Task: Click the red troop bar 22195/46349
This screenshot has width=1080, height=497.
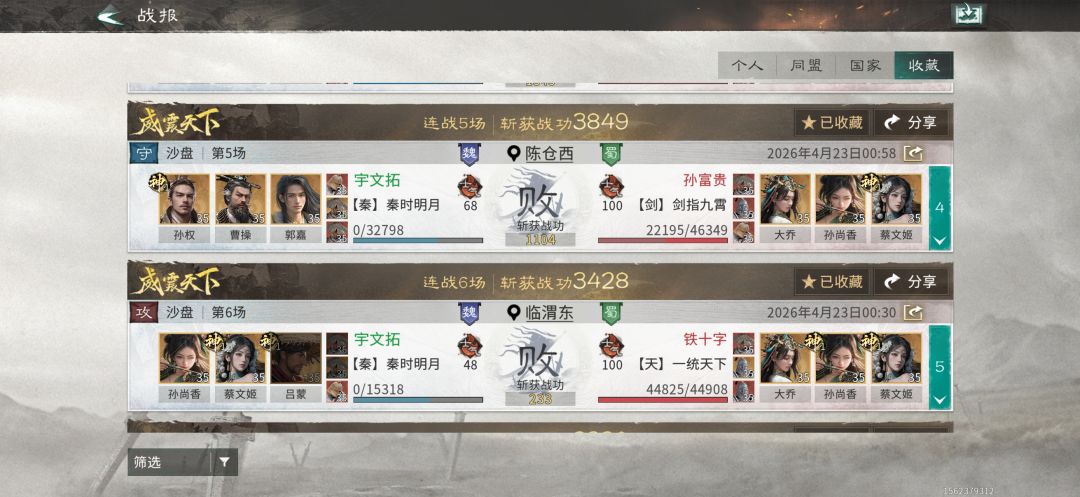Action: click(663, 240)
